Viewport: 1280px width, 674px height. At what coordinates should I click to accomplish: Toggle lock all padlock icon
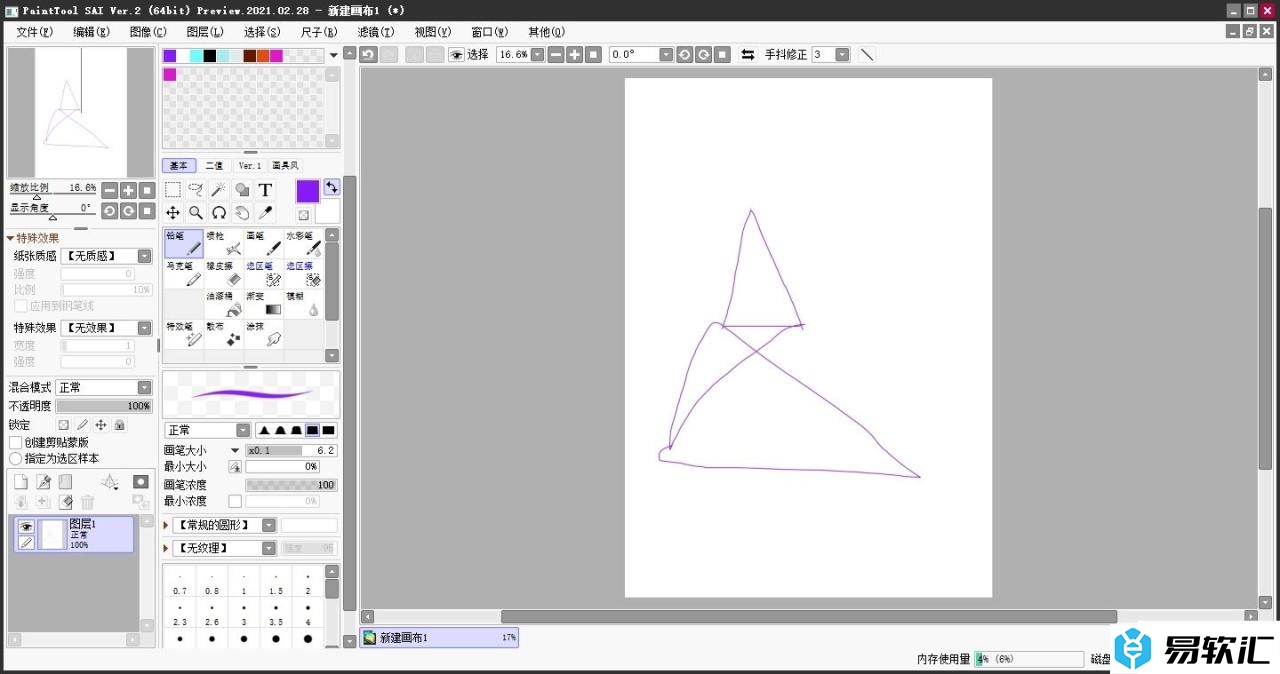tap(120, 425)
